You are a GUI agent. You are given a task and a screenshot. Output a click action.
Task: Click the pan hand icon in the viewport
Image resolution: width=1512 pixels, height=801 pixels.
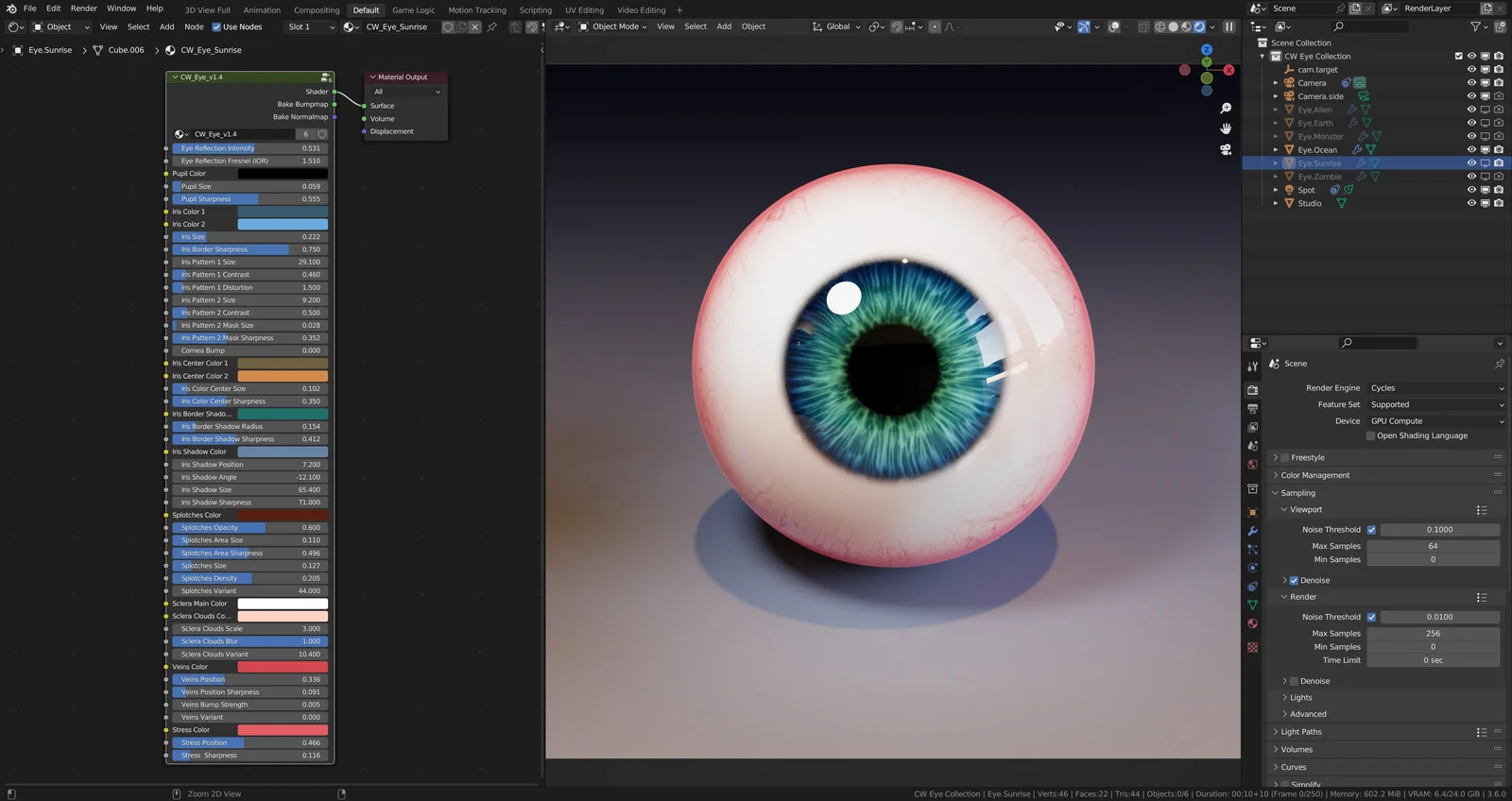(1226, 128)
